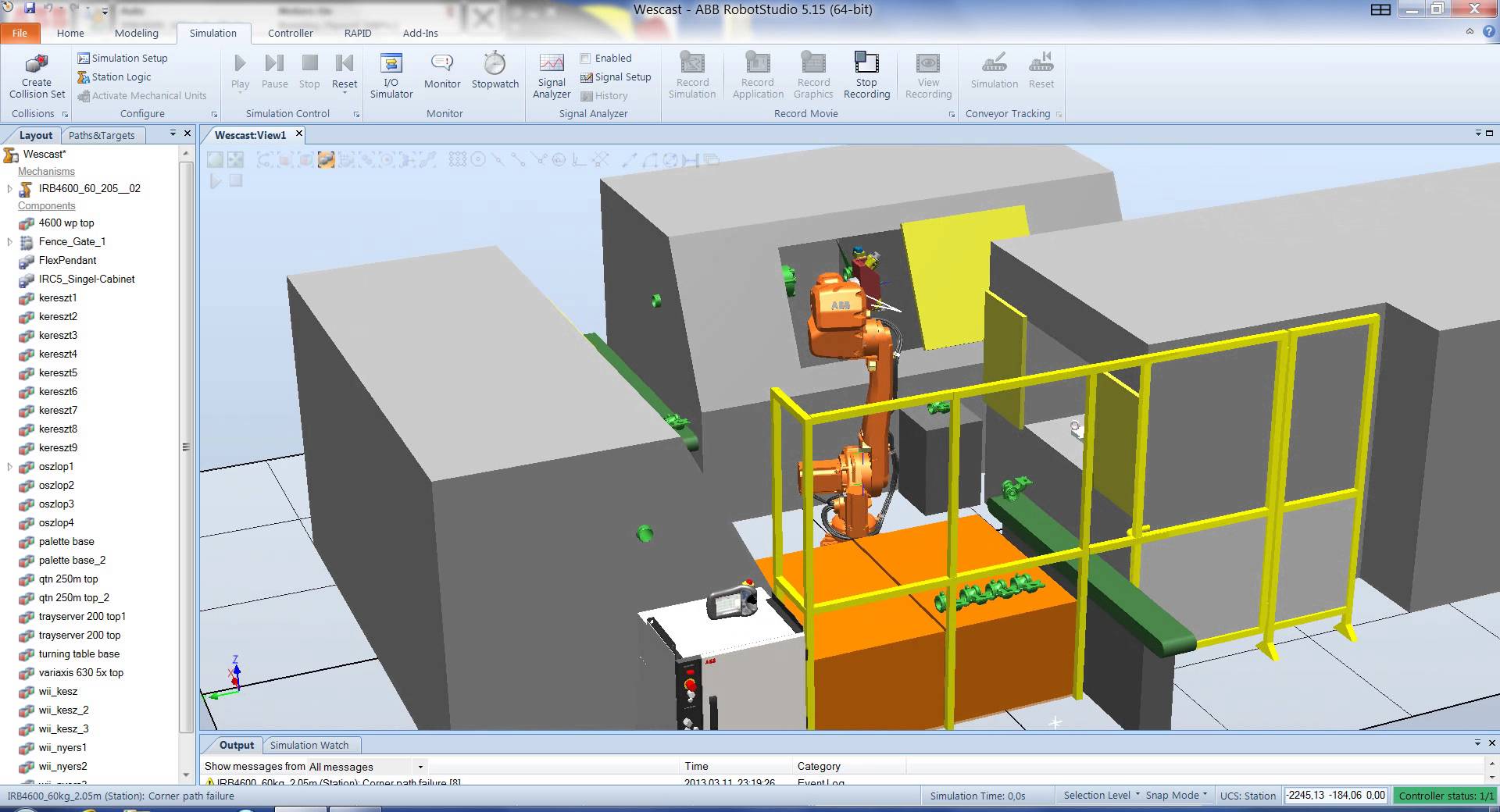Open the Show messages from dropdown

coord(420,767)
